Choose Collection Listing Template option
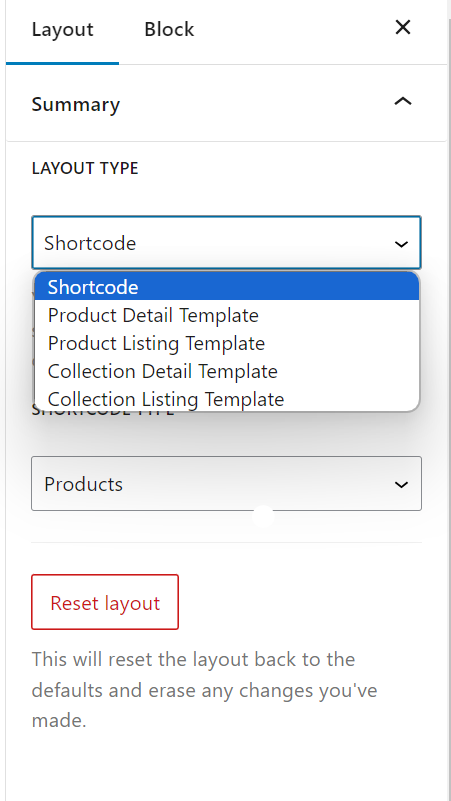This screenshot has height=801, width=451. click(x=227, y=399)
